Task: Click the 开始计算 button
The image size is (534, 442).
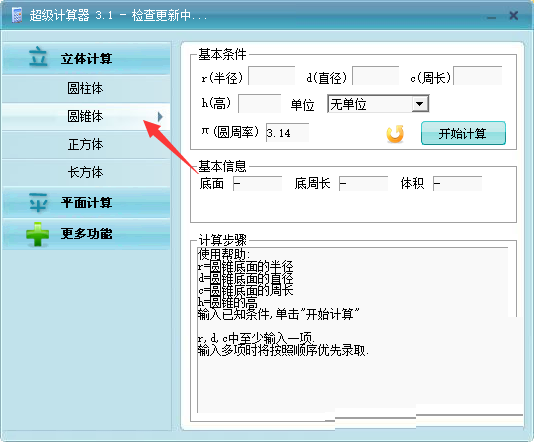Action: pos(463,133)
